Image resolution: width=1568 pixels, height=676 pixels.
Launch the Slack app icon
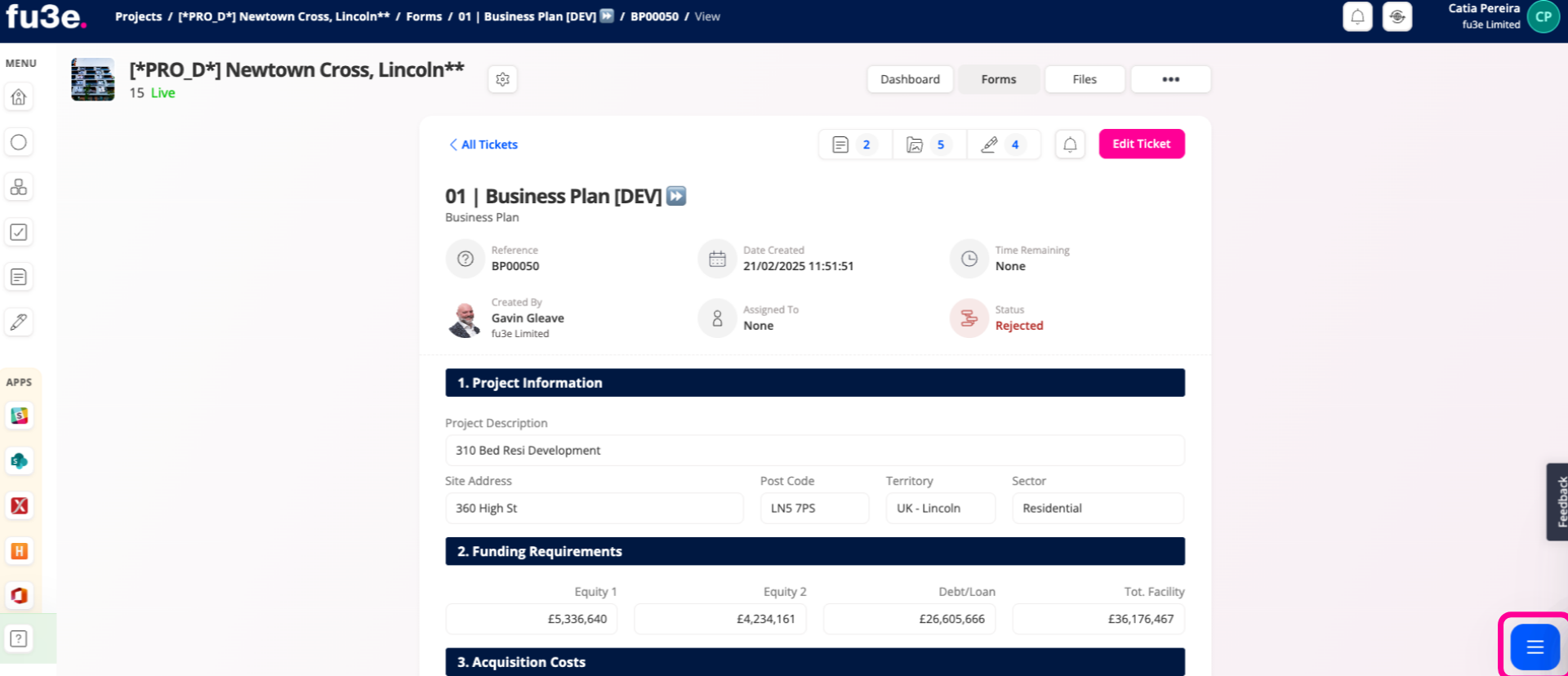(19, 416)
